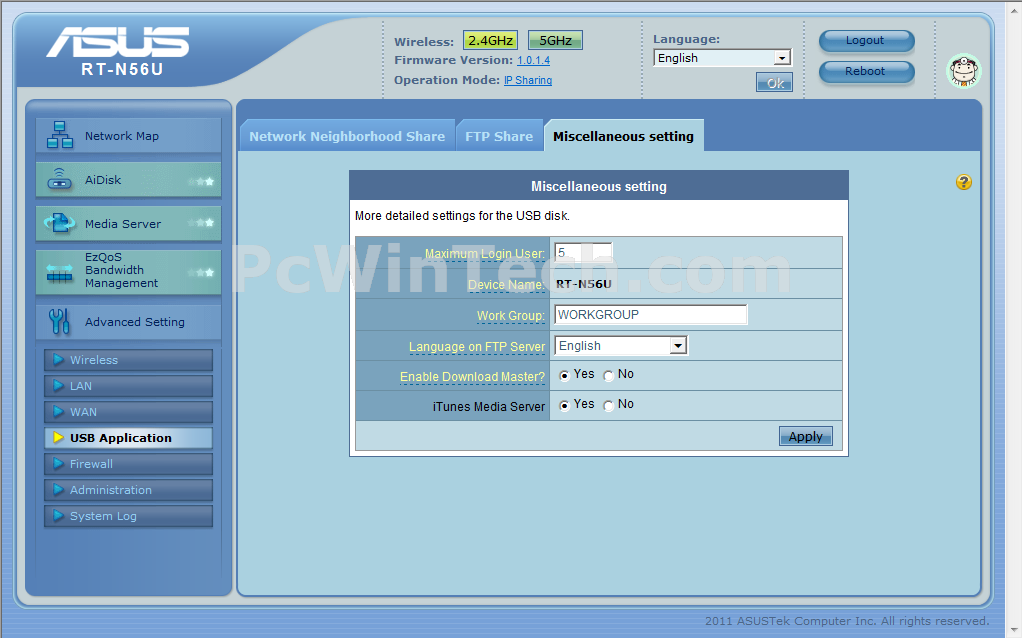Image resolution: width=1022 pixels, height=638 pixels.
Task: Open the Language on FTP Server dropdown
Action: click(x=621, y=345)
